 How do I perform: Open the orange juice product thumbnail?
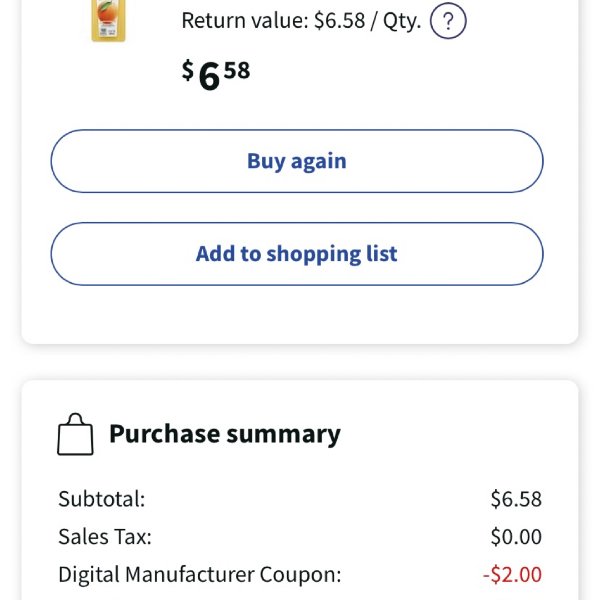(108, 21)
